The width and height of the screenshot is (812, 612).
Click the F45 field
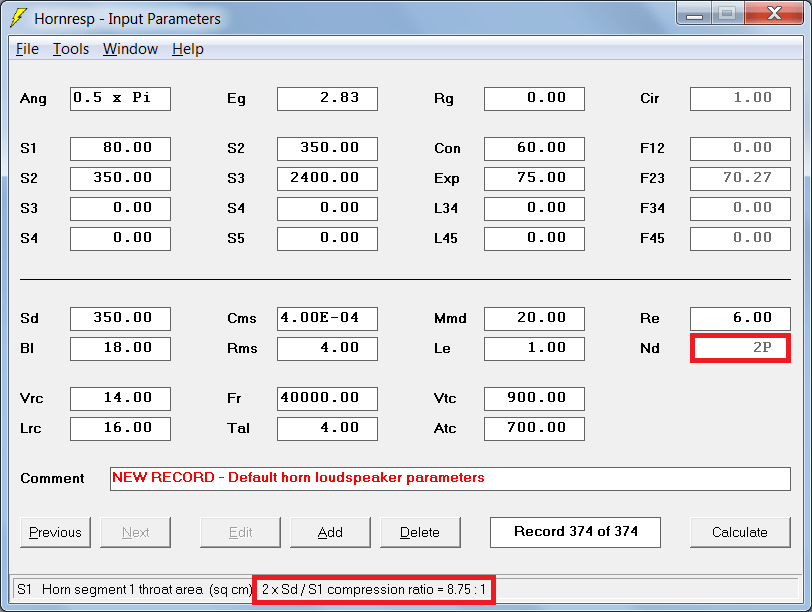click(x=740, y=239)
